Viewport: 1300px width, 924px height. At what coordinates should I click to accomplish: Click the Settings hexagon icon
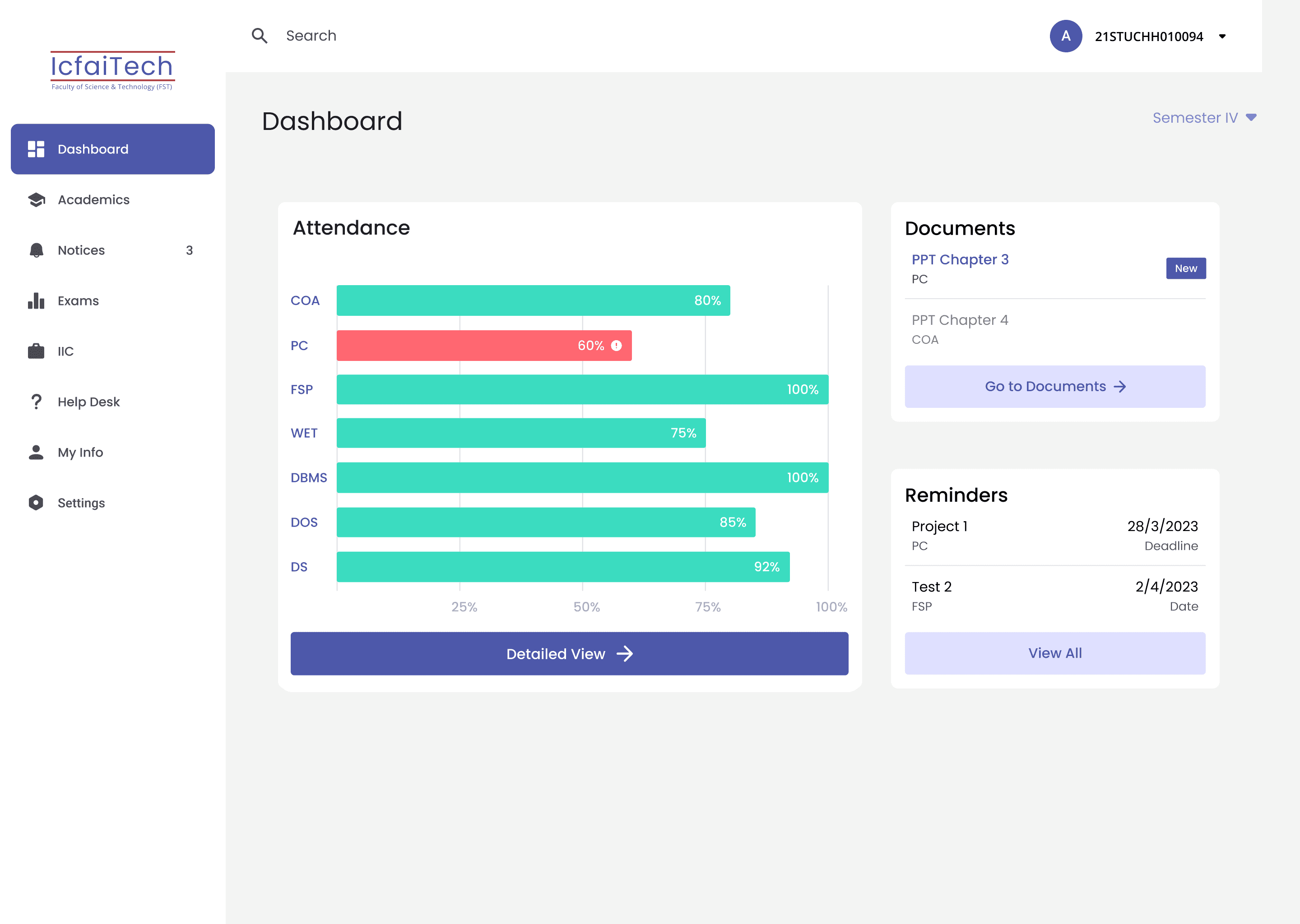36,503
